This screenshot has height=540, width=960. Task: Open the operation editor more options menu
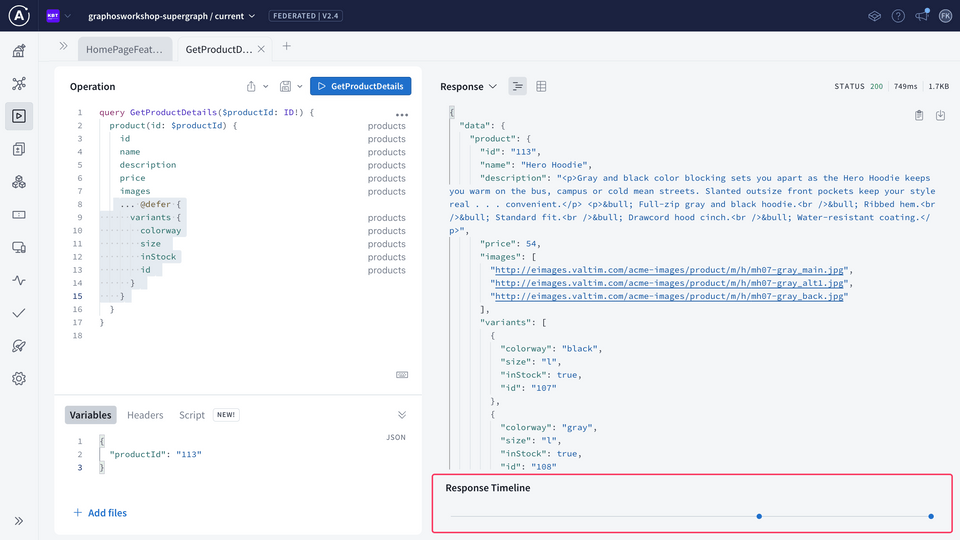402,114
